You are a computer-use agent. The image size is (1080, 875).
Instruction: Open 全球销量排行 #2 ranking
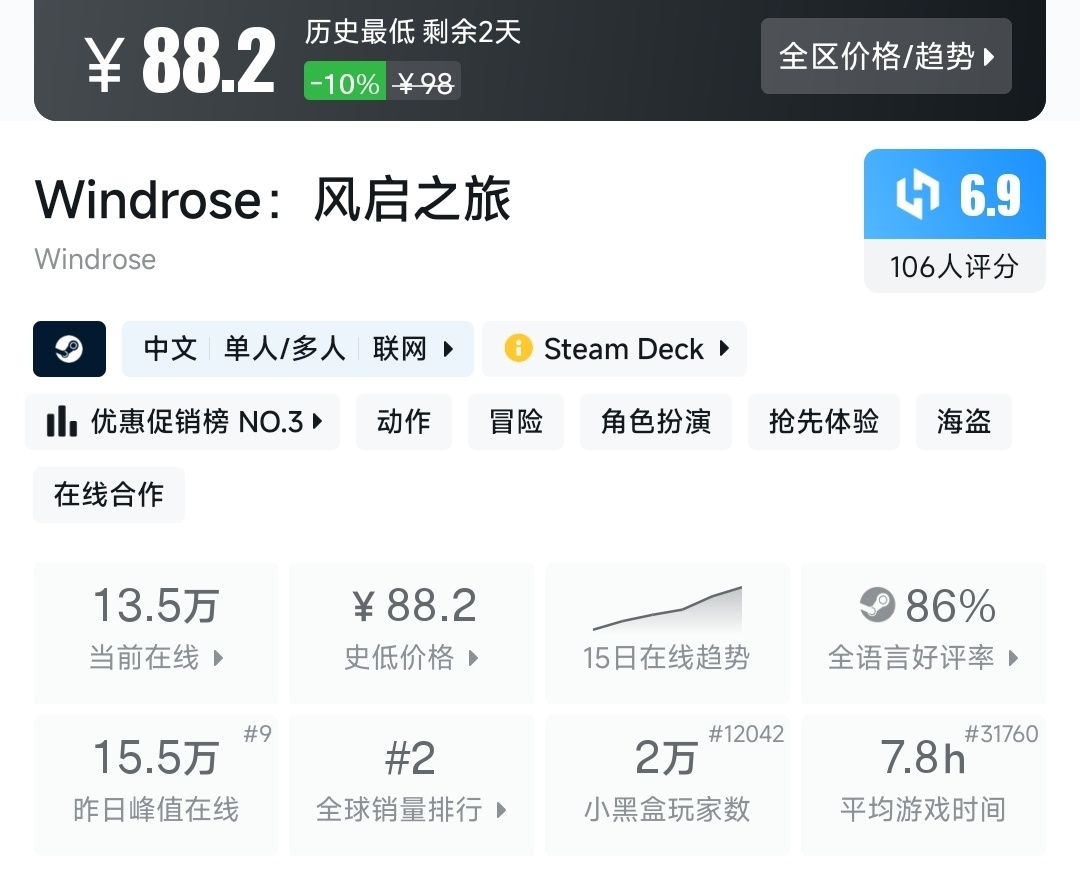coord(411,784)
